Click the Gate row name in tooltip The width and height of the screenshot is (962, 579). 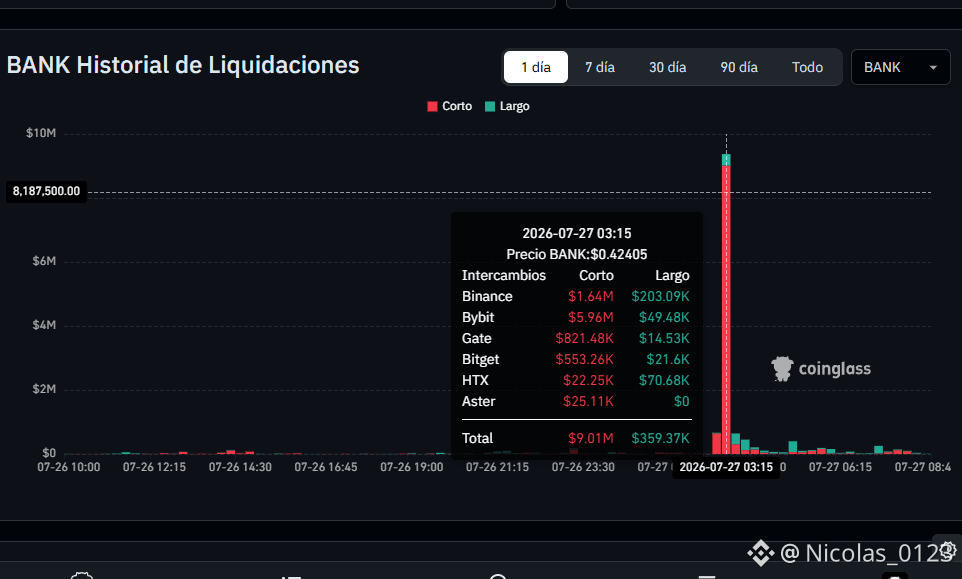pos(477,338)
